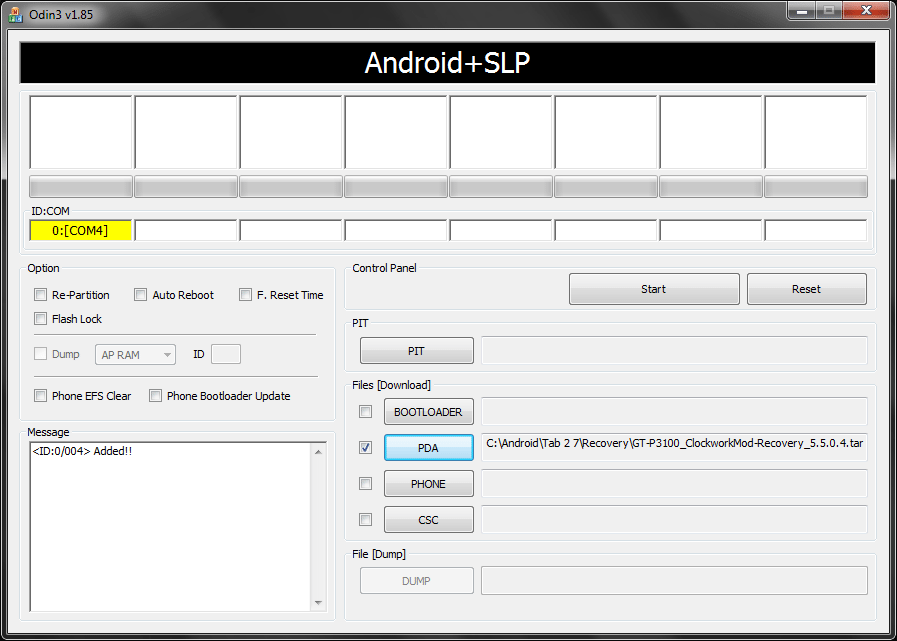This screenshot has height=641, width=897.
Task: Click the Reset button
Action: [807, 289]
